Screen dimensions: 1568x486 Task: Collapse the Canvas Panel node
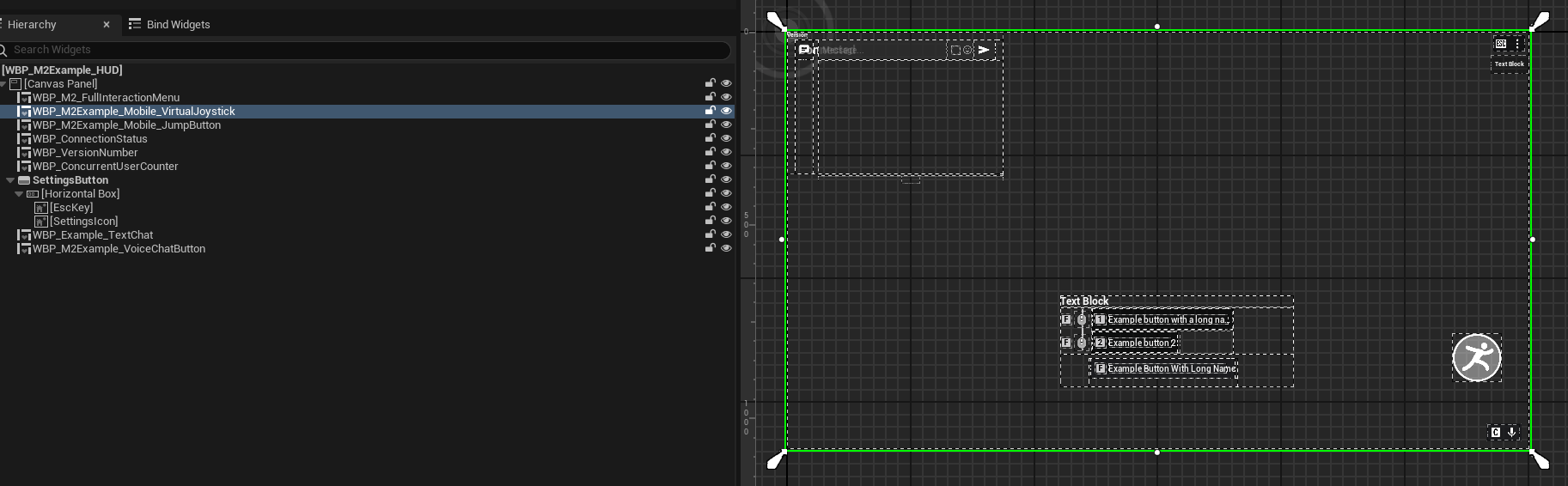3,84
